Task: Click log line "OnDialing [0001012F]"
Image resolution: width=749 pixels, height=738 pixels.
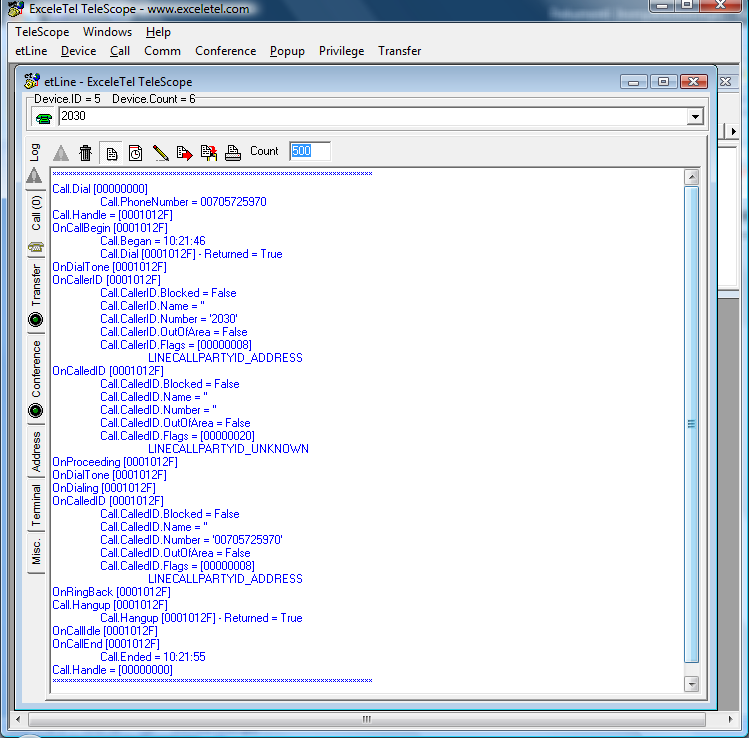Action: (104, 488)
